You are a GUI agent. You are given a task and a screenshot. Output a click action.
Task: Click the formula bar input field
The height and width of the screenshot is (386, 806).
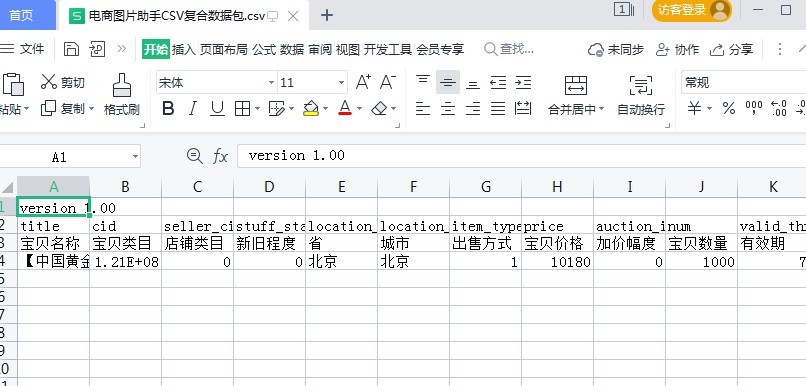coord(521,156)
